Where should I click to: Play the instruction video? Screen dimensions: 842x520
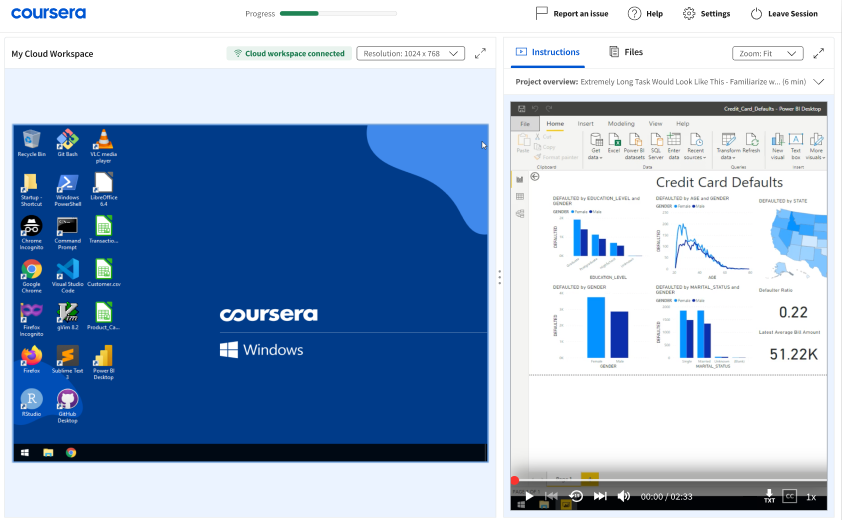point(529,496)
